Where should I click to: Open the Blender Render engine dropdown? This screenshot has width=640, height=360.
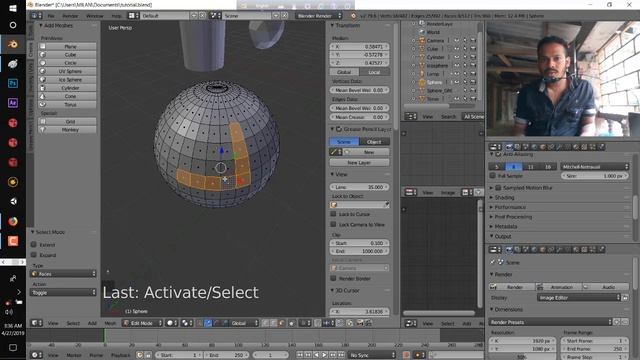point(319,16)
